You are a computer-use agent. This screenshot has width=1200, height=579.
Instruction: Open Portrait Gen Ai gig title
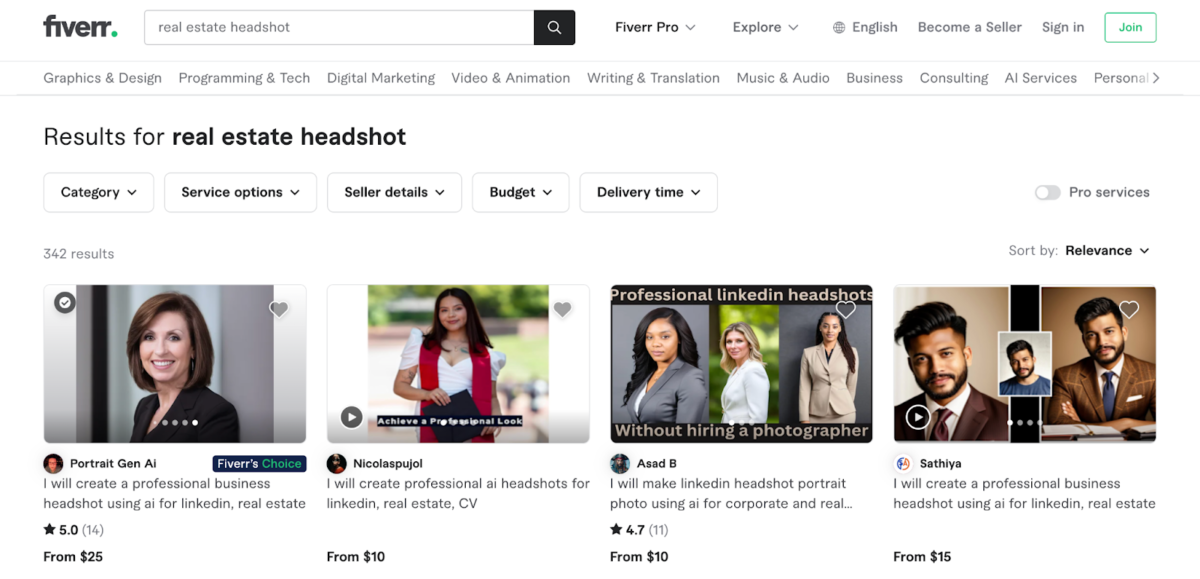tap(175, 493)
